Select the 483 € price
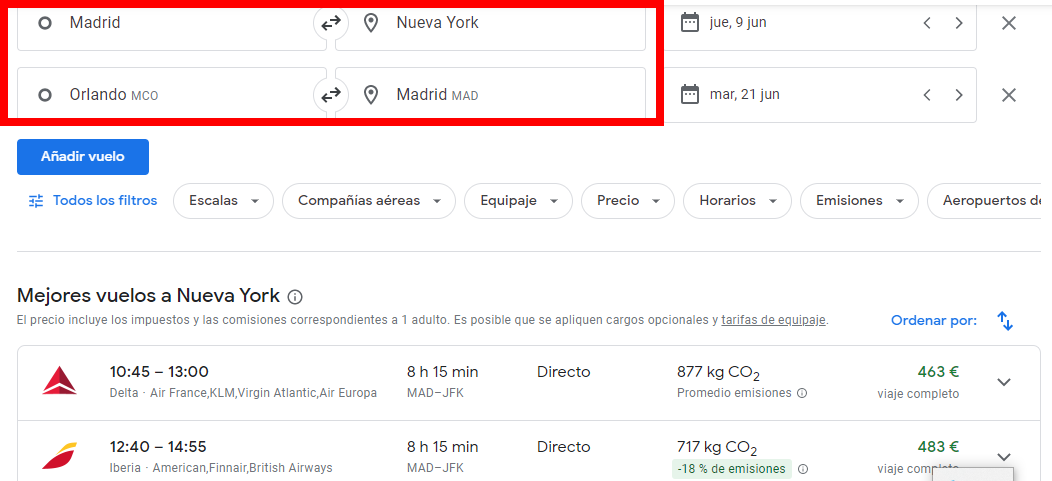The height and width of the screenshot is (481, 1052). coord(938,447)
